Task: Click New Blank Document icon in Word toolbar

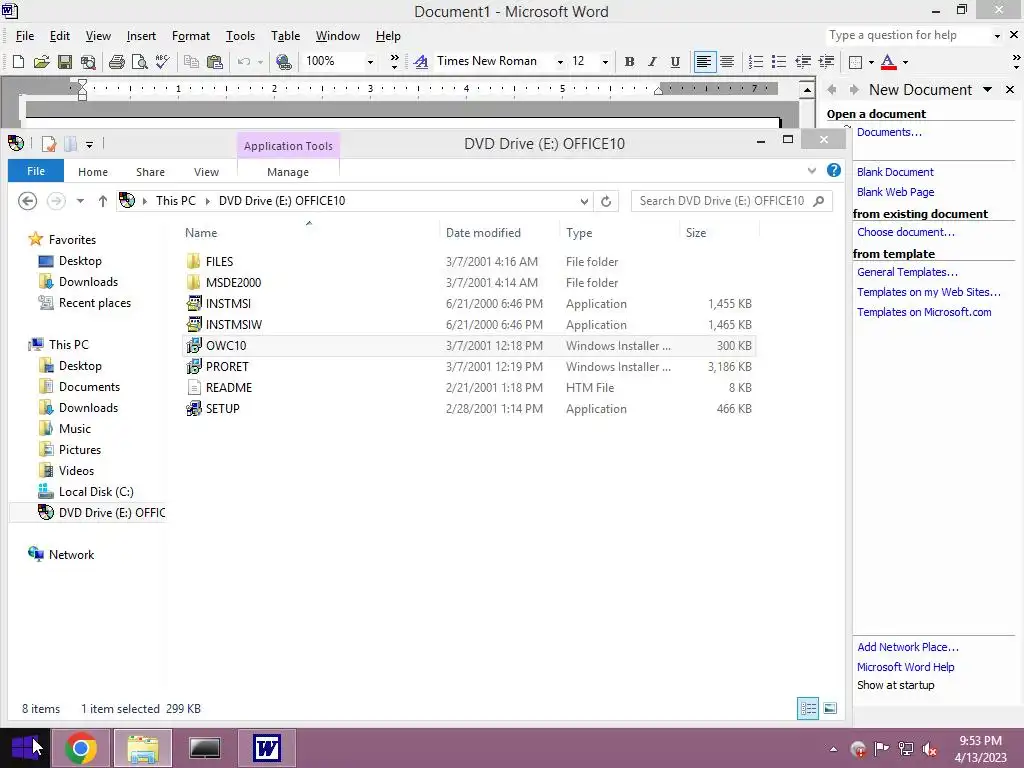Action: (x=18, y=61)
